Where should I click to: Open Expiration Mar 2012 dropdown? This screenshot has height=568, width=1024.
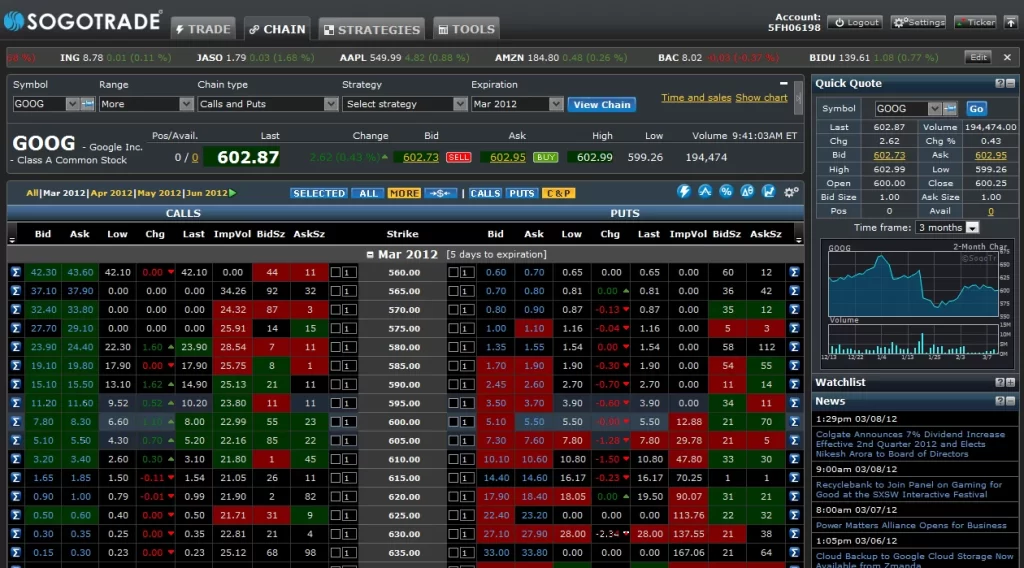point(555,104)
